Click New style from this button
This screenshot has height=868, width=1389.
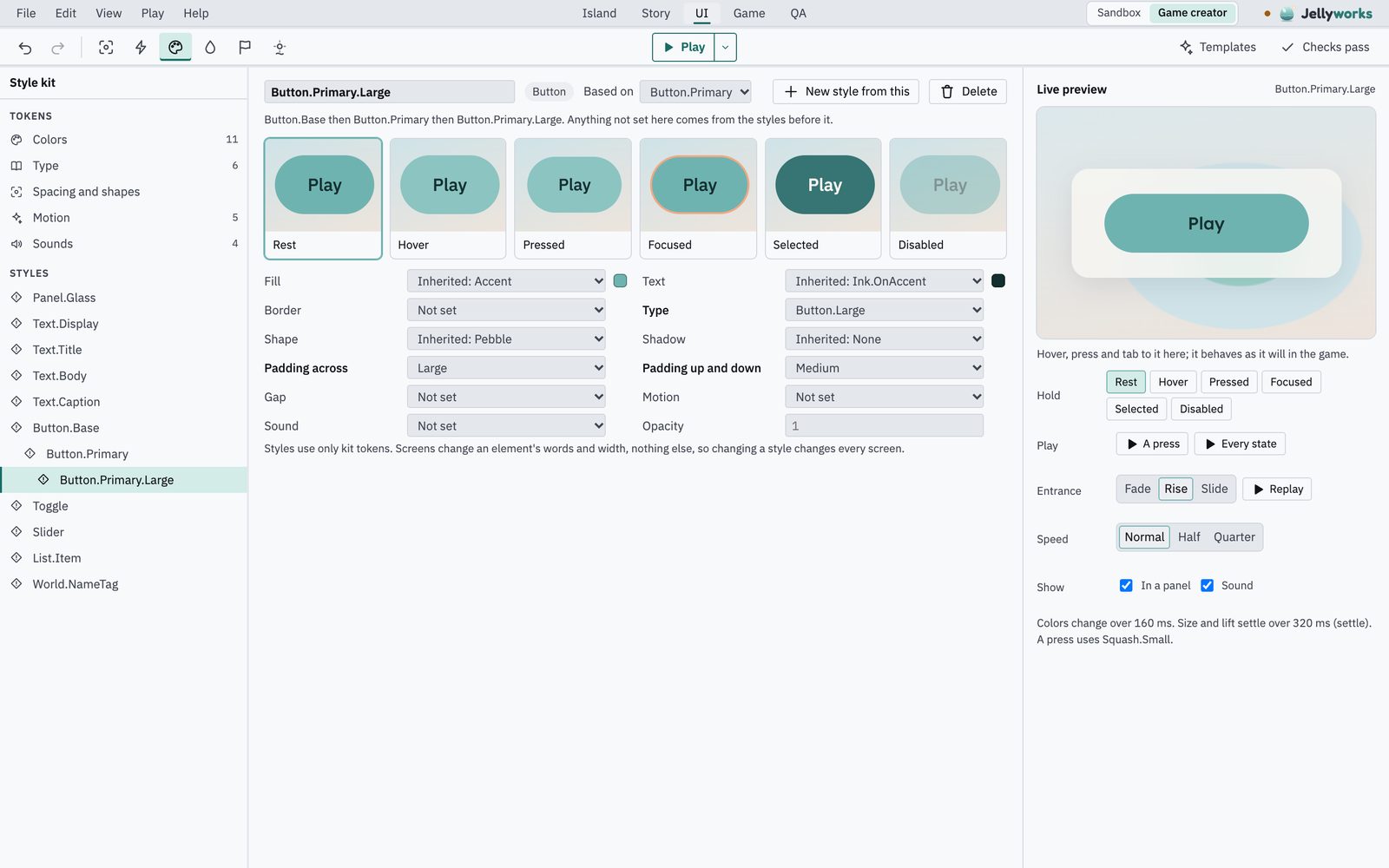pyautogui.click(x=846, y=92)
